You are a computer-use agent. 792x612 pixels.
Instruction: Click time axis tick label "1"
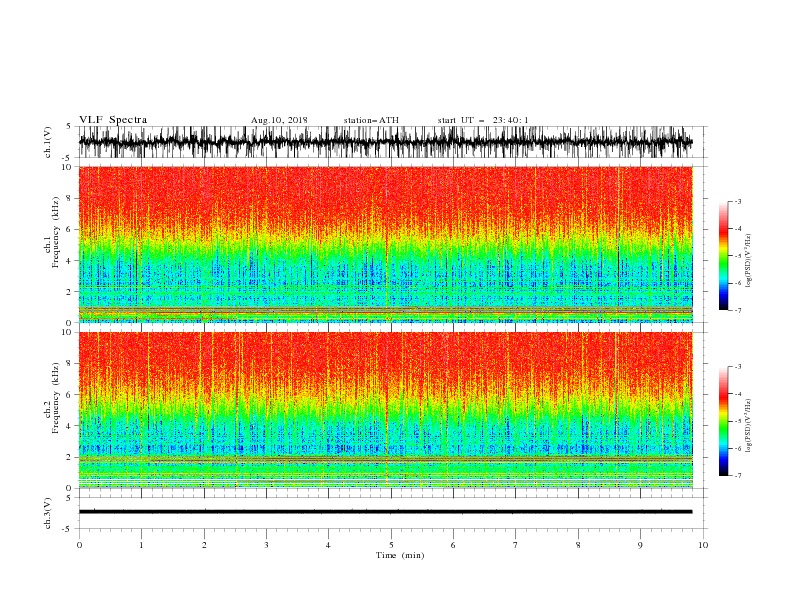141,545
